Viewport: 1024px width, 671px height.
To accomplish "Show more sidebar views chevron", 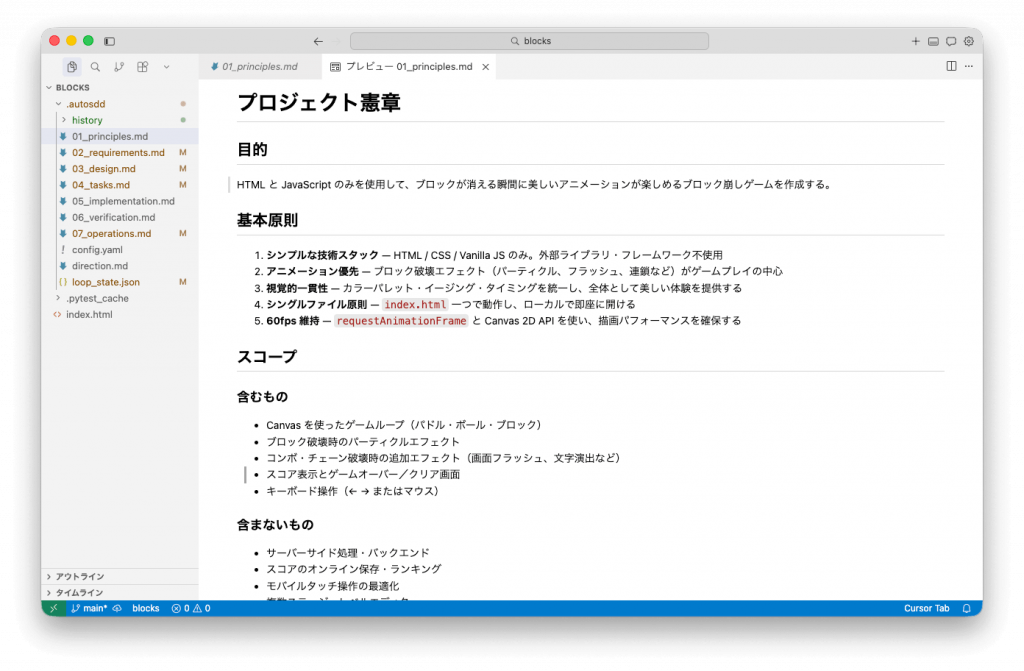I will click(166, 67).
